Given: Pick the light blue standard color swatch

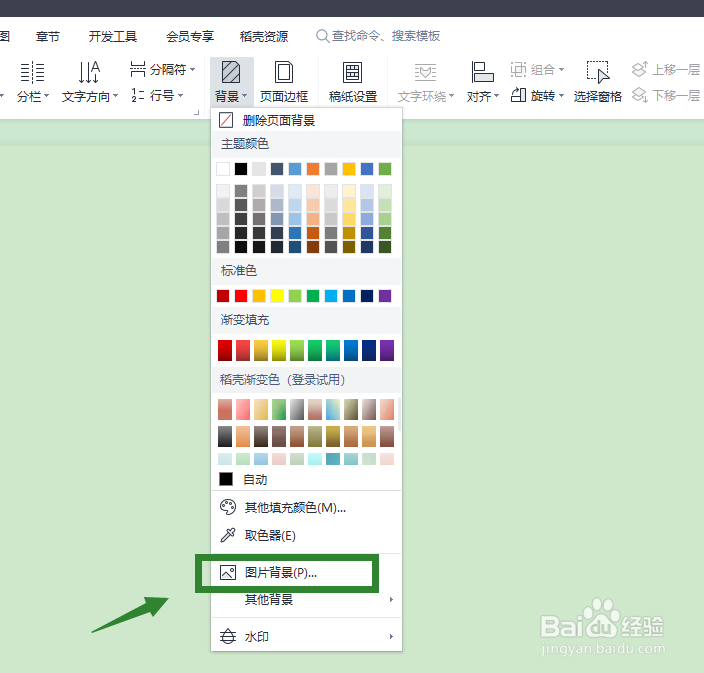Looking at the screenshot, I should click(x=331, y=296).
